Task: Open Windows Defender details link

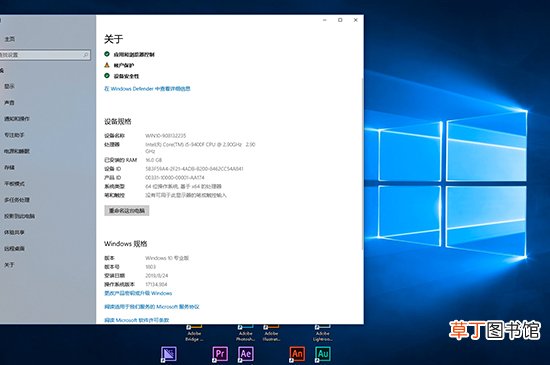Action: (x=147, y=89)
